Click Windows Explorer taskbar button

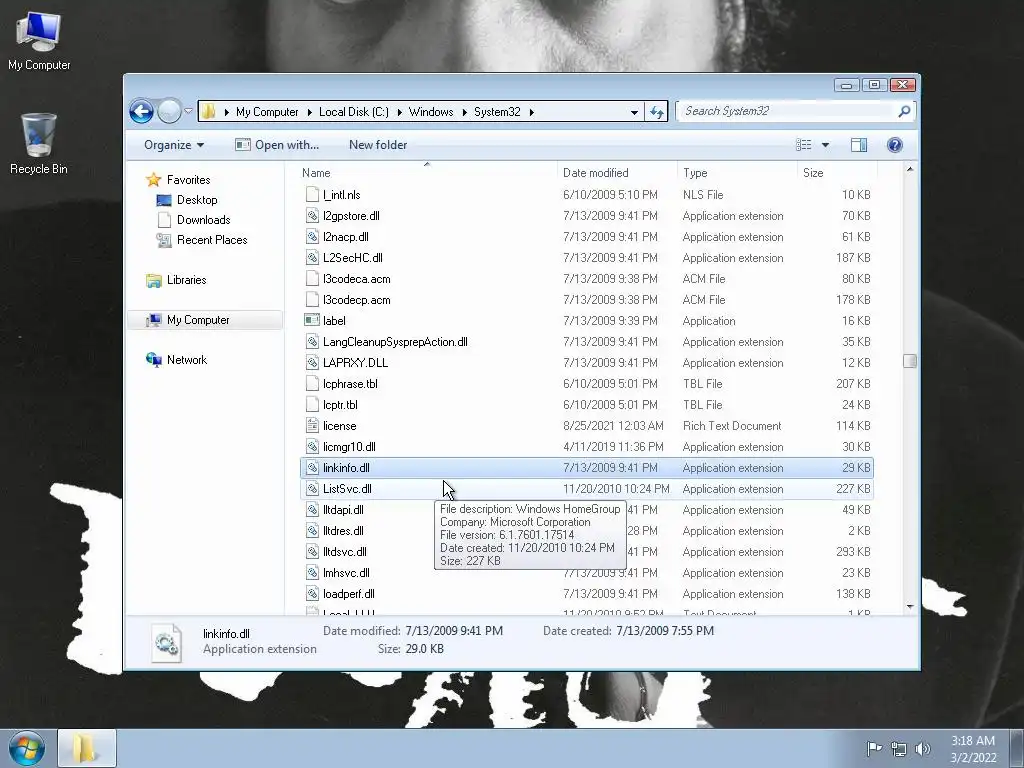point(86,748)
